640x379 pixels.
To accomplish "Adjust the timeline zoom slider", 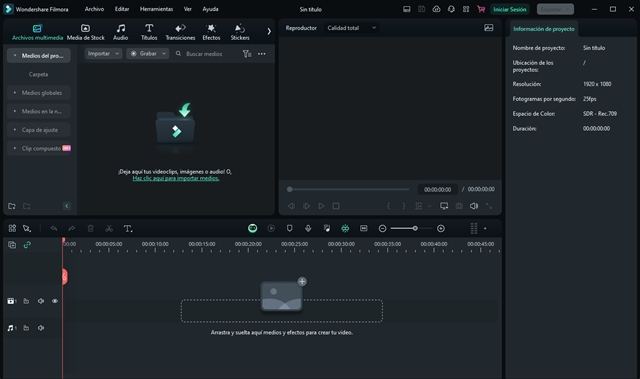I will (411, 228).
